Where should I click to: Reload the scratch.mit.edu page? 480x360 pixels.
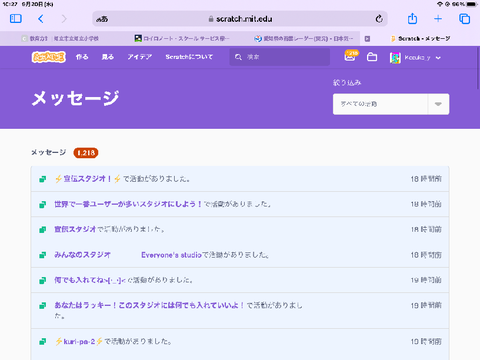pyautogui.click(x=379, y=19)
